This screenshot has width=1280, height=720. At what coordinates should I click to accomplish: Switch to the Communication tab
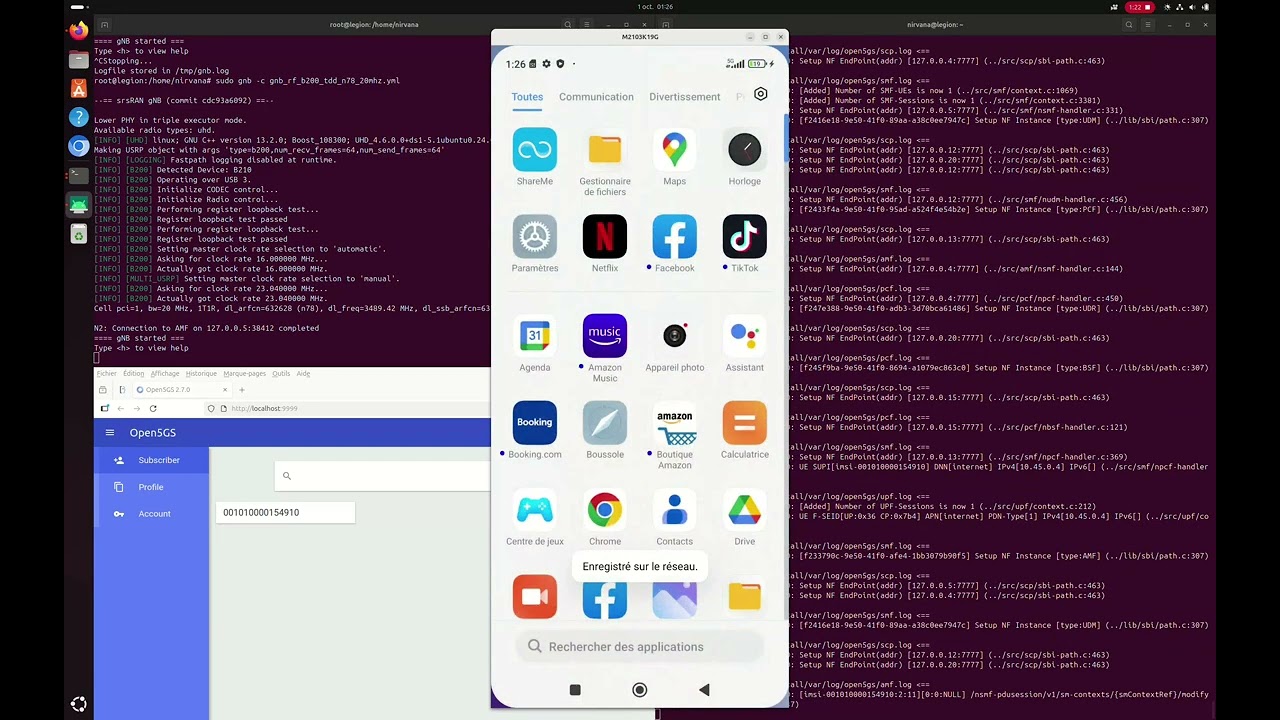(x=596, y=97)
